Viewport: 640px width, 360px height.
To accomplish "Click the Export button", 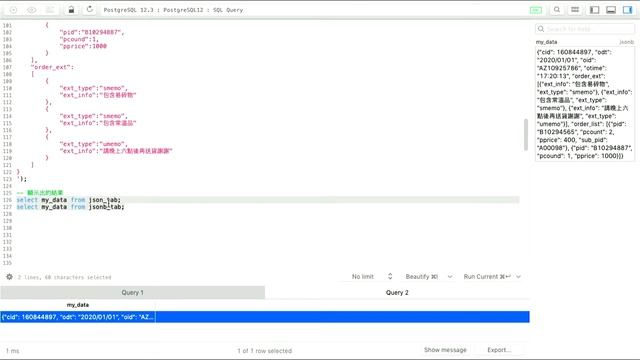I will tap(499, 350).
